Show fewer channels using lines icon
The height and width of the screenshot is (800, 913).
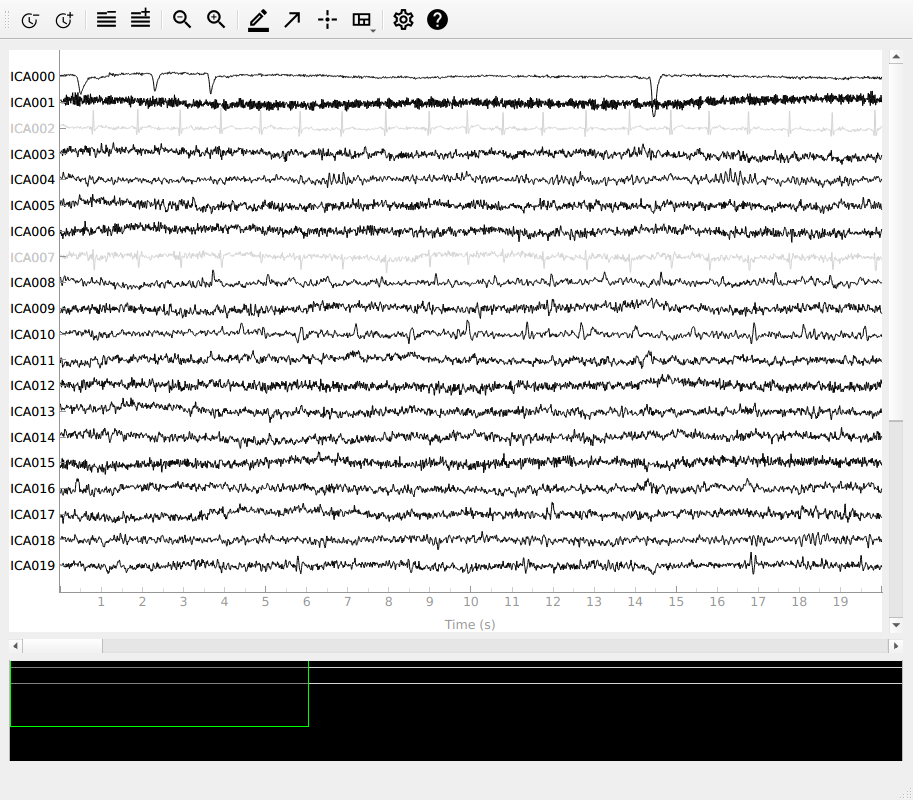click(x=106, y=20)
